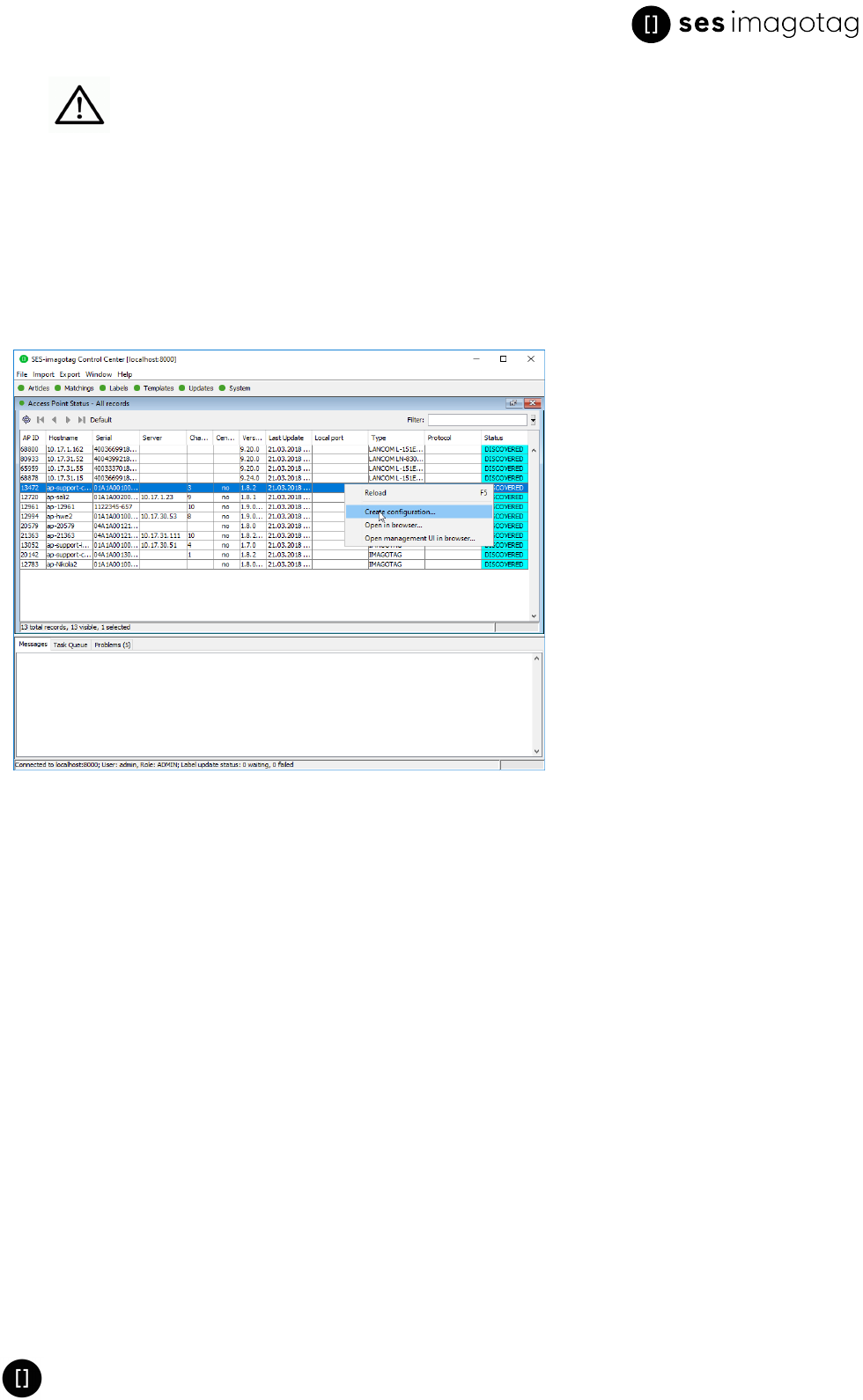Click the record count status text
This screenshot has width=863, height=1400.
tap(76, 628)
